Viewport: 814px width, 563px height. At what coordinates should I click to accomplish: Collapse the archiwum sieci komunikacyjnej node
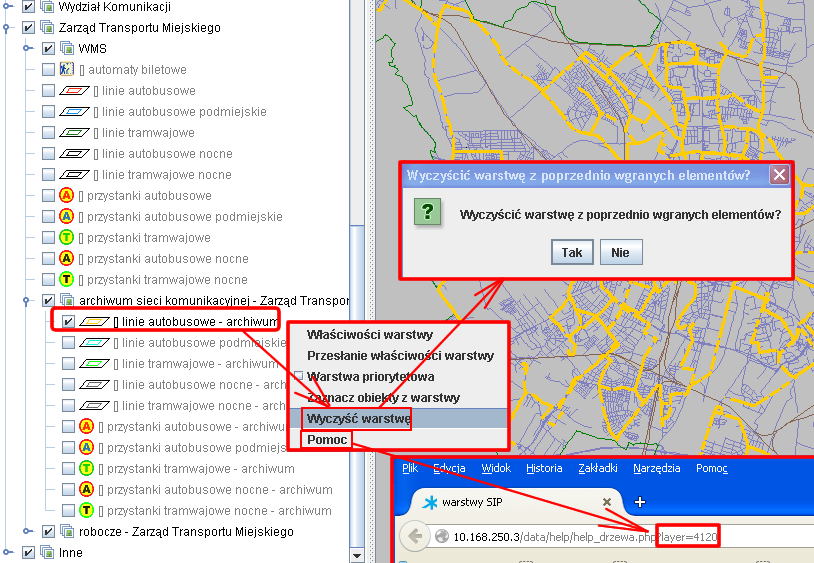point(27,301)
